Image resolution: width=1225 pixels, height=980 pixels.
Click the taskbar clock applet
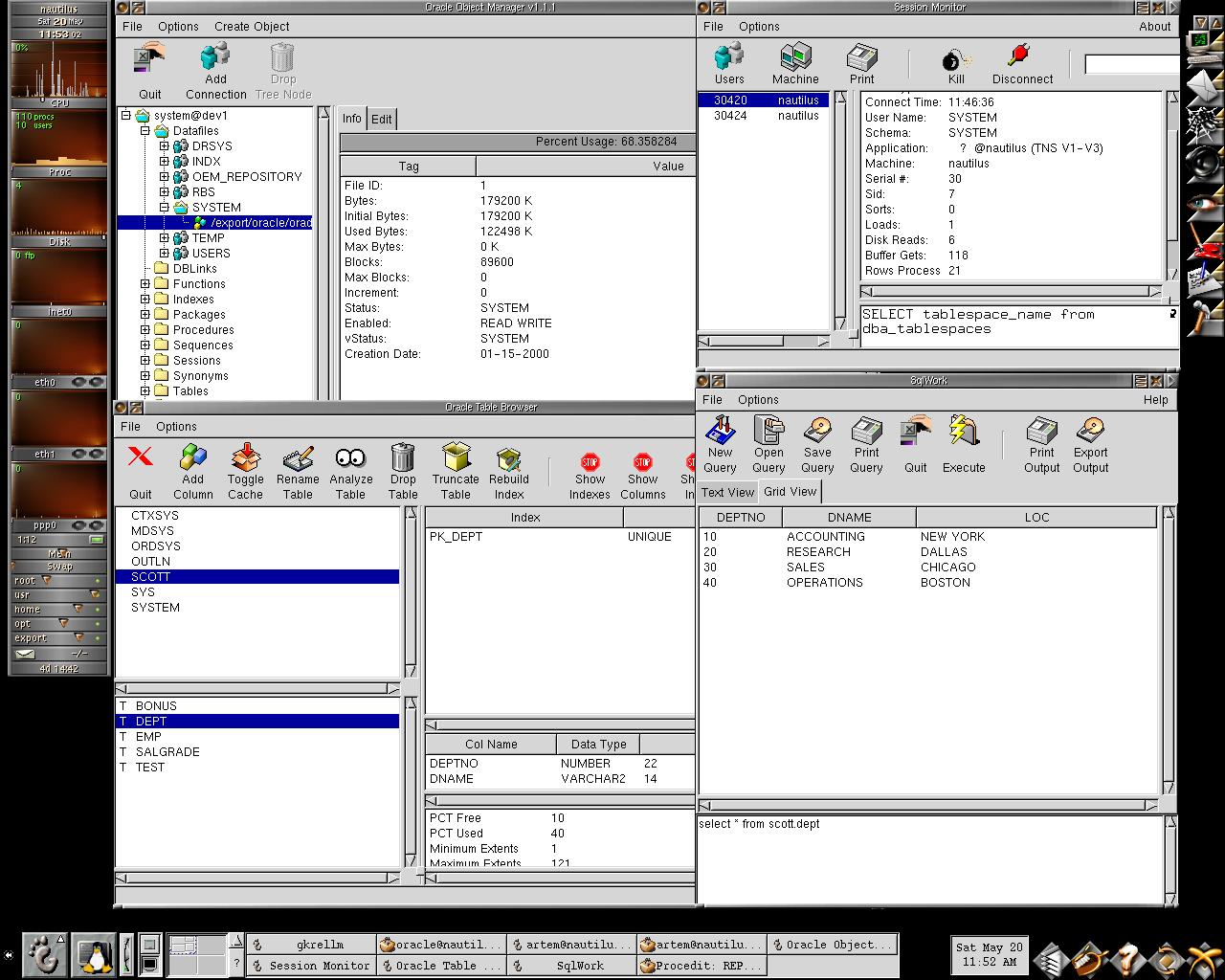click(989, 954)
